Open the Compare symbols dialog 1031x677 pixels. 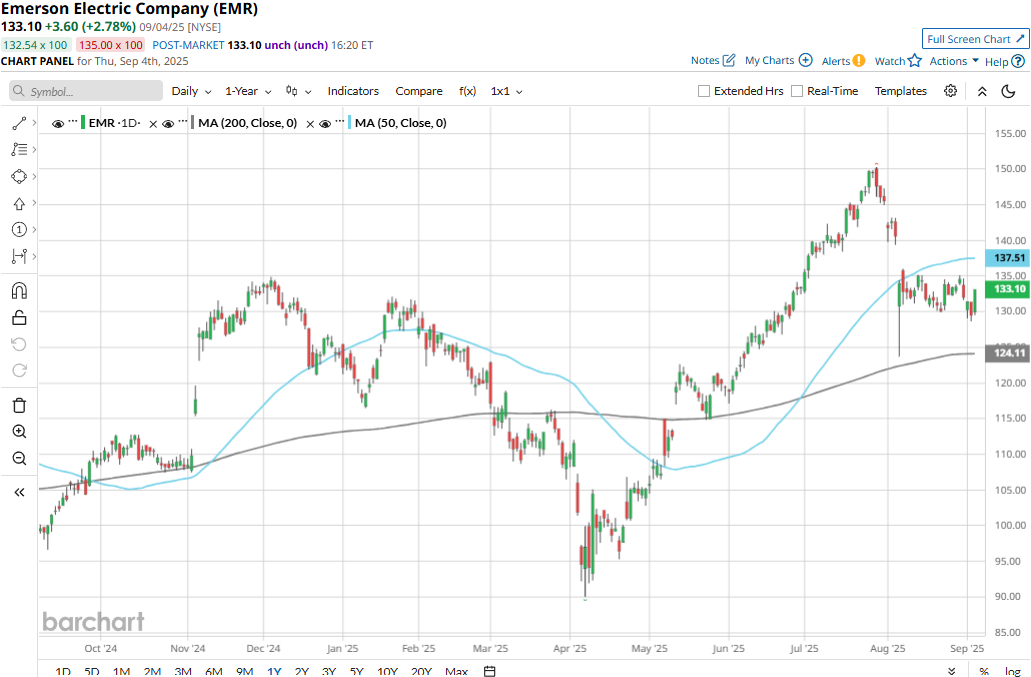(419, 91)
